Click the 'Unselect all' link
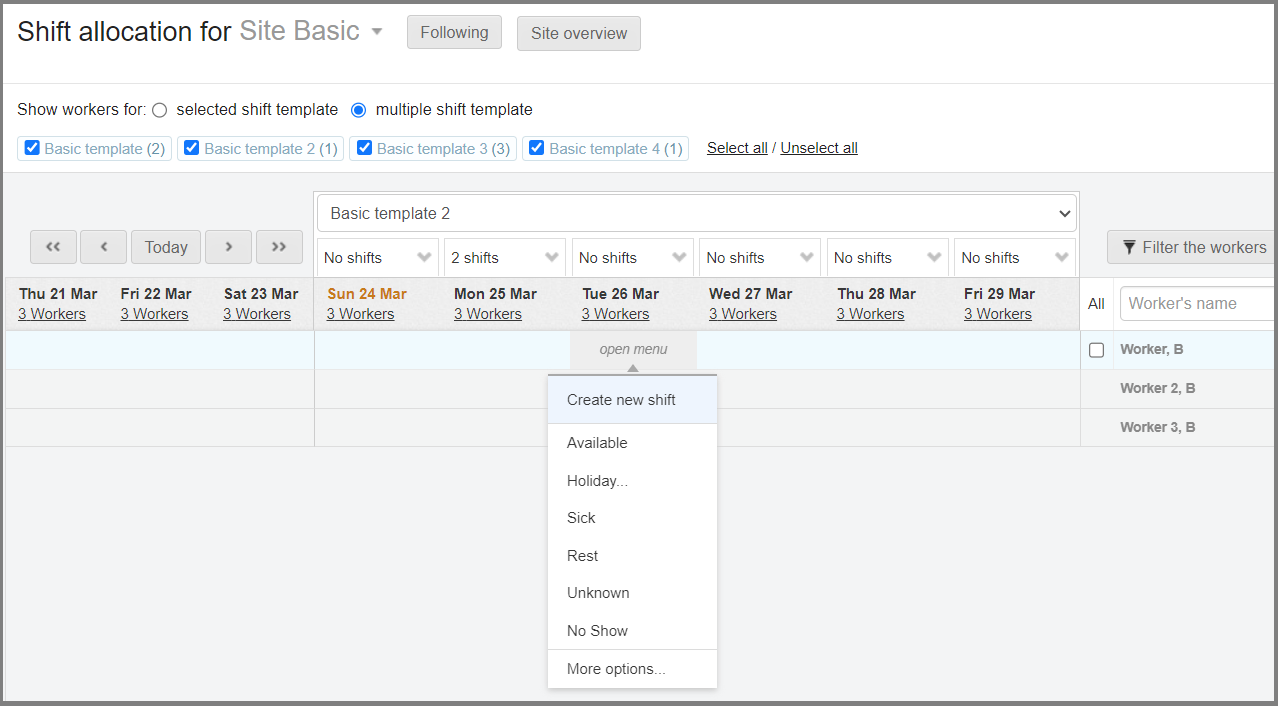The height and width of the screenshot is (706, 1278). pyautogui.click(x=818, y=148)
